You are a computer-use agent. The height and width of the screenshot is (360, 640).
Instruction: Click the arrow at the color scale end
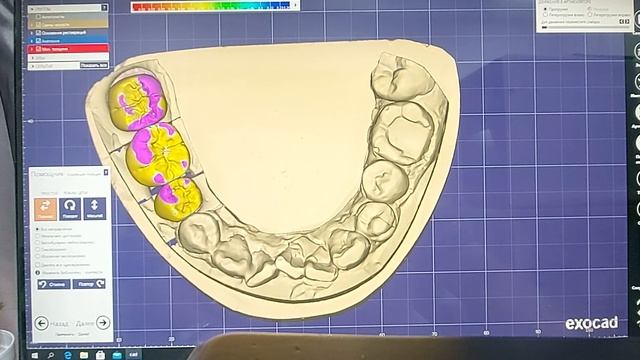[295, 5]
